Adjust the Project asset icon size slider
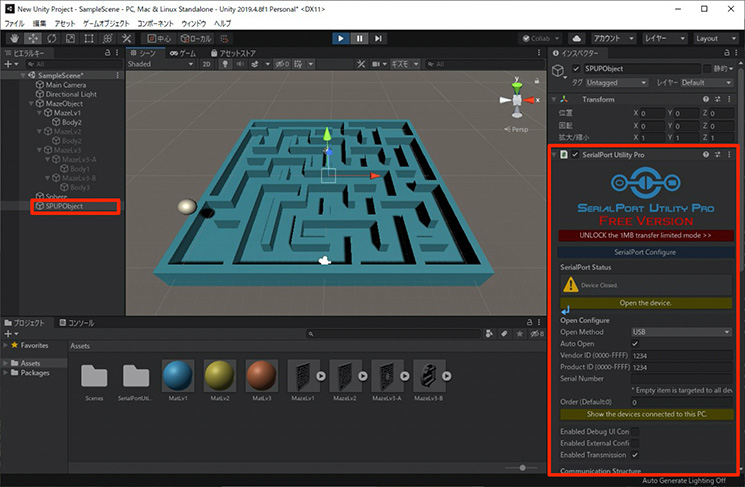The width and height of the screenshot is (745, 487). pyautogui.click(x=522, y=468)
